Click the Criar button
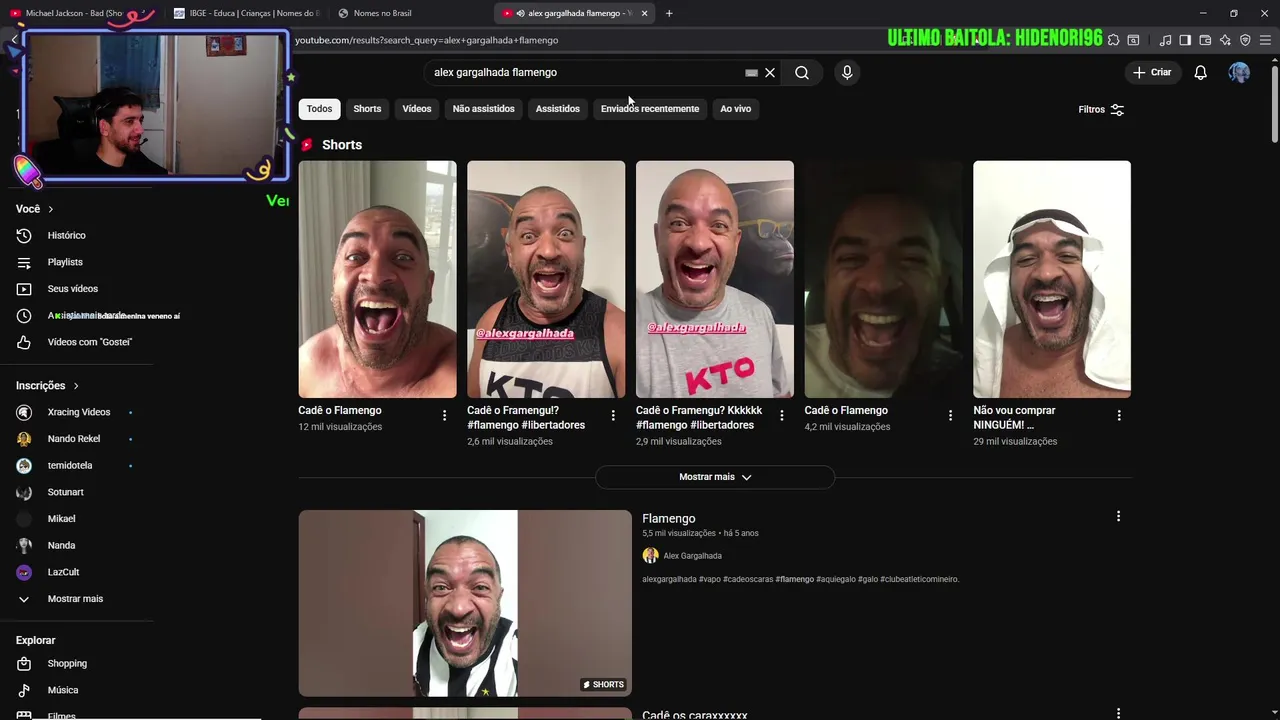 click(1151, 72)
